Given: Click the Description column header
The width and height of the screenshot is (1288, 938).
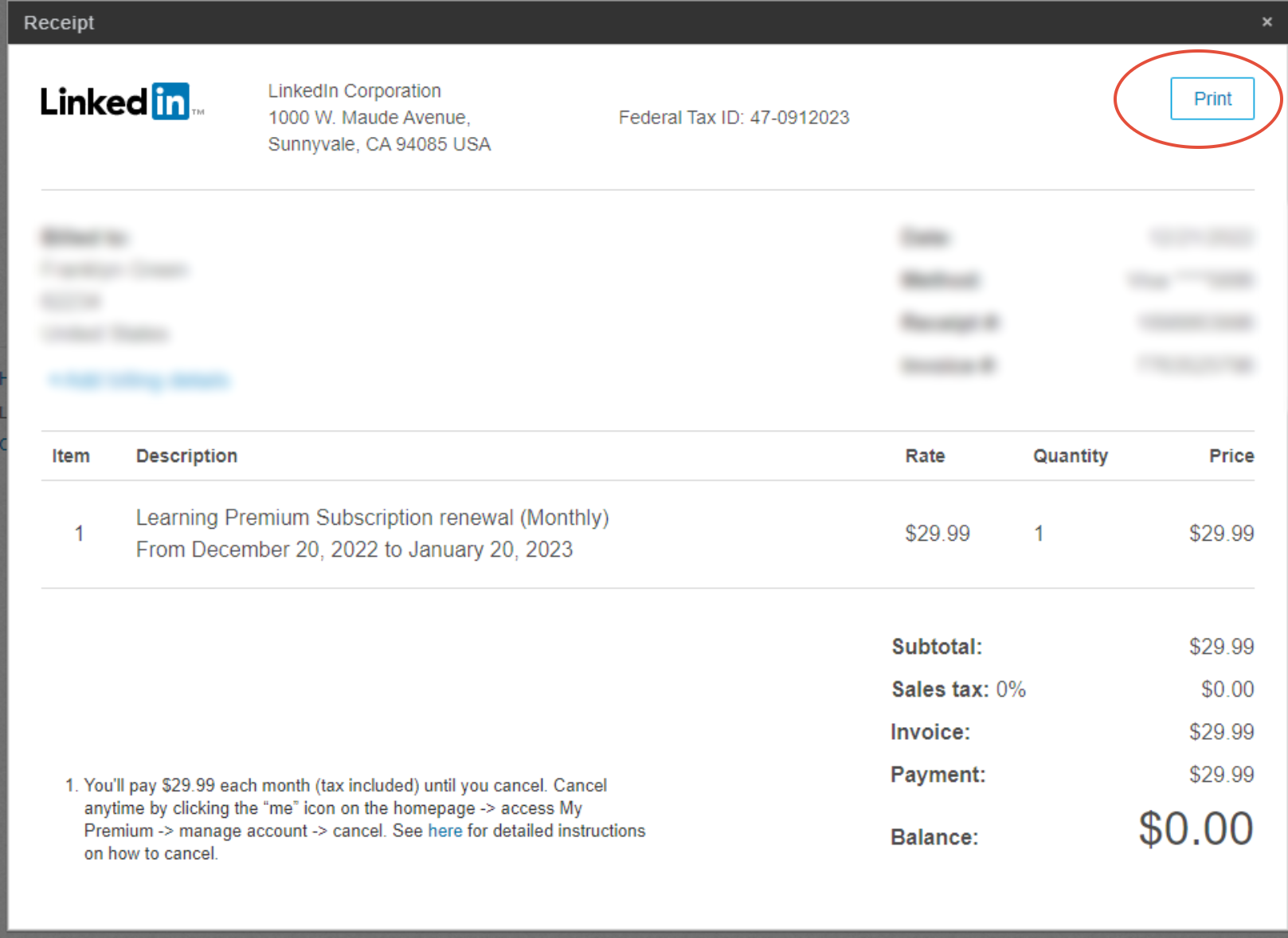Looking at the screenshot, I should pos(186,456).
